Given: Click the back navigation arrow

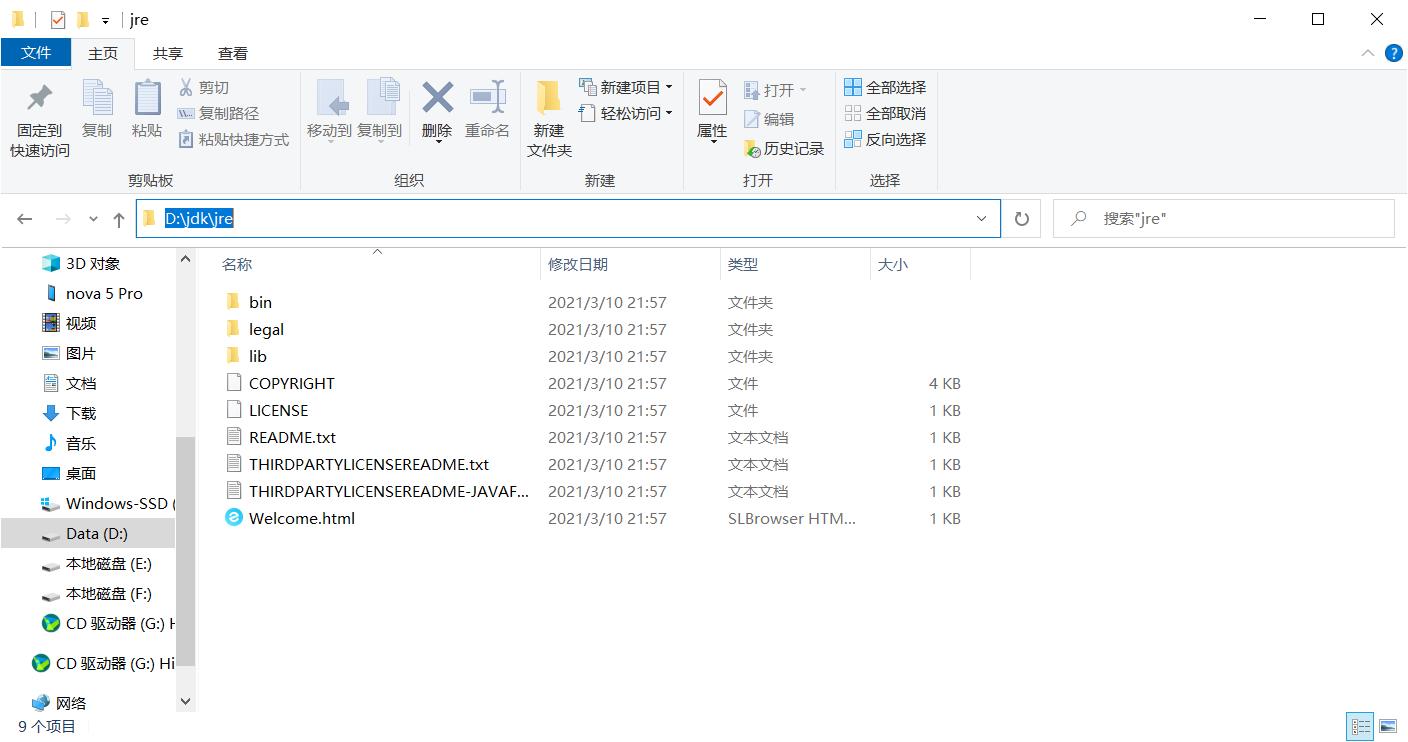Looking at the screenshot, I should click(x=25, y=219).
